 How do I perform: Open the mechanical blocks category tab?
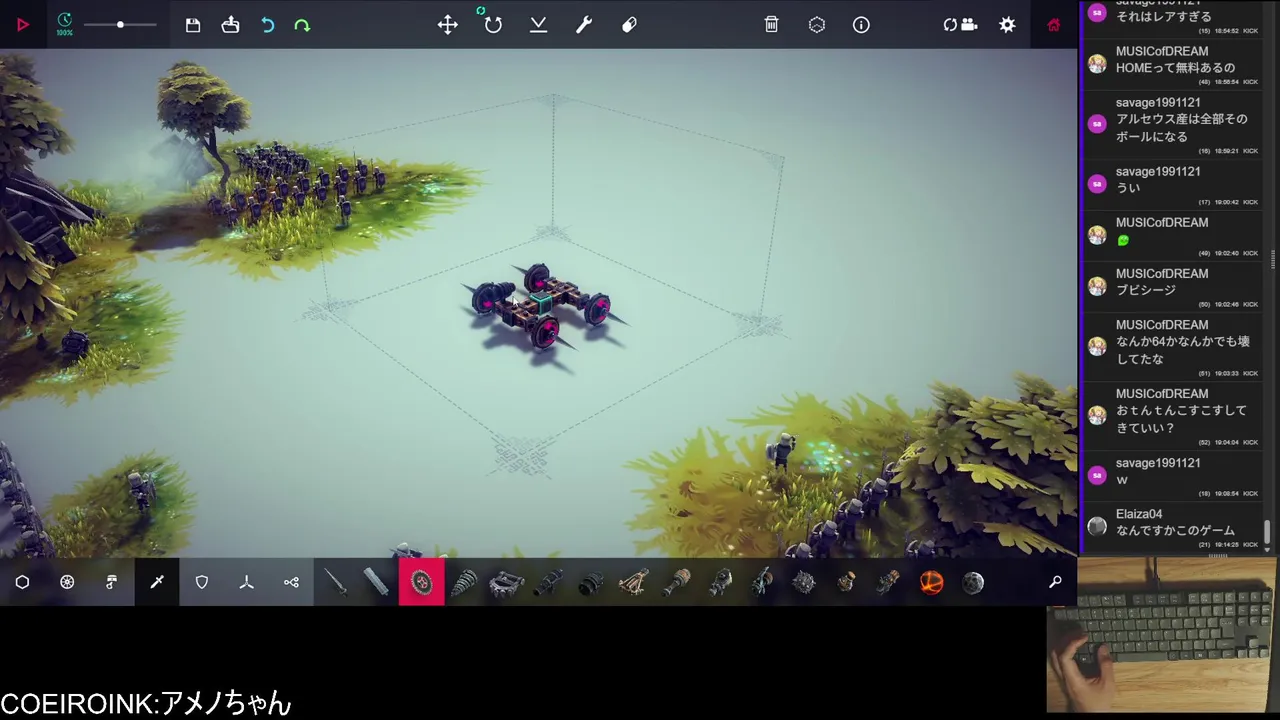pyautogui.click(x=112, y=582)
